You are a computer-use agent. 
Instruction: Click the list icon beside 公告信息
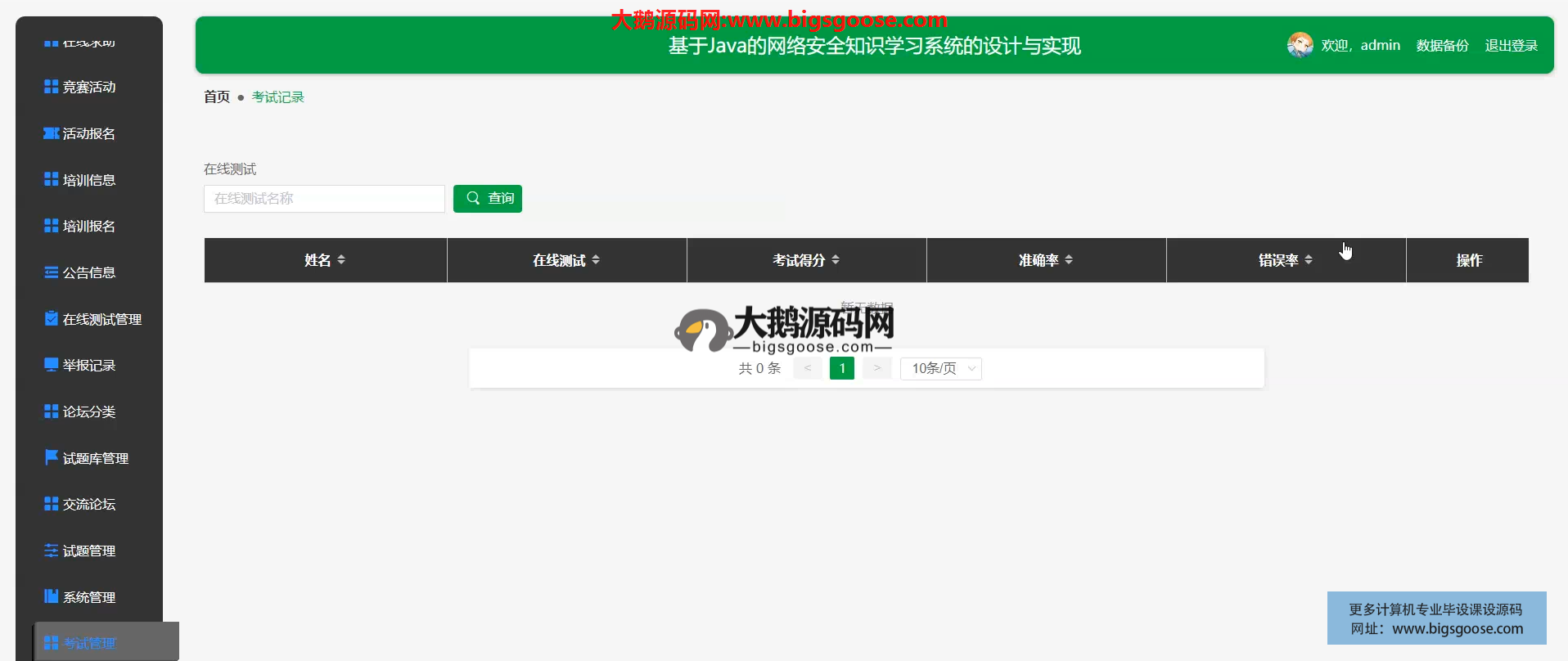point(51,272)
